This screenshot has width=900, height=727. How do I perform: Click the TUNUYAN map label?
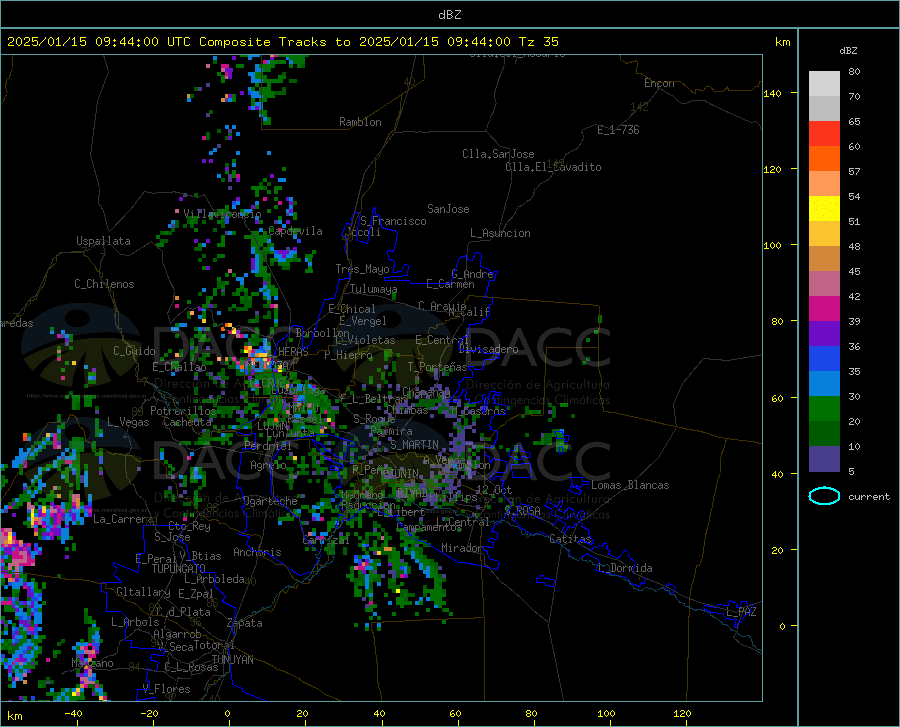click(232, 660)
